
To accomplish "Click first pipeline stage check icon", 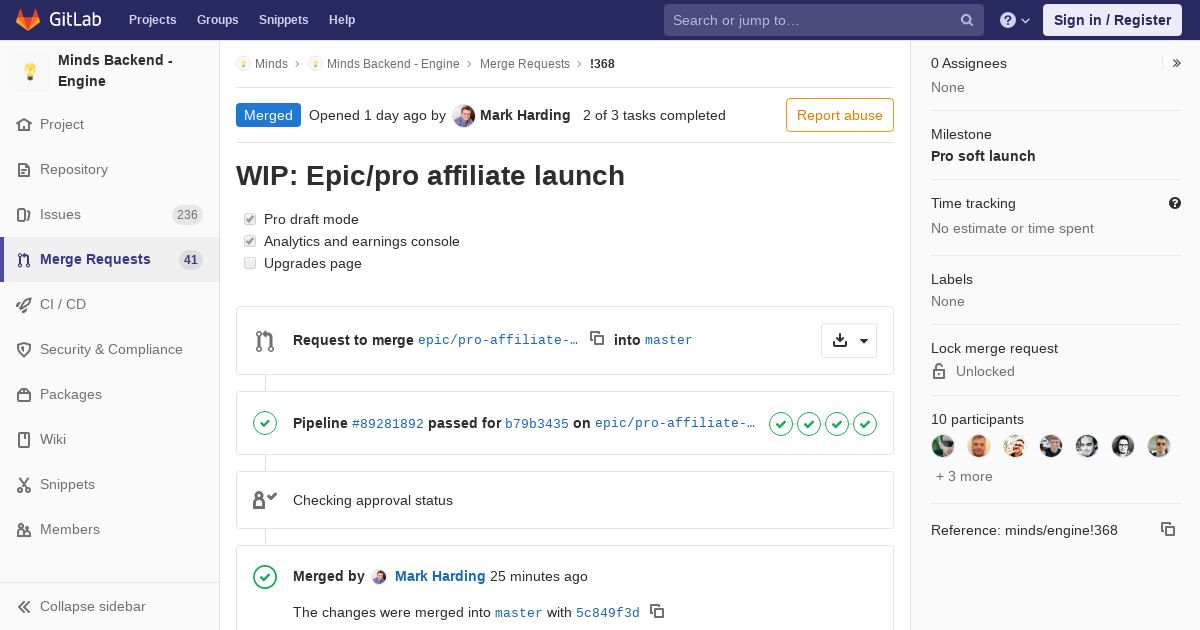I will [x=781, y=424].
